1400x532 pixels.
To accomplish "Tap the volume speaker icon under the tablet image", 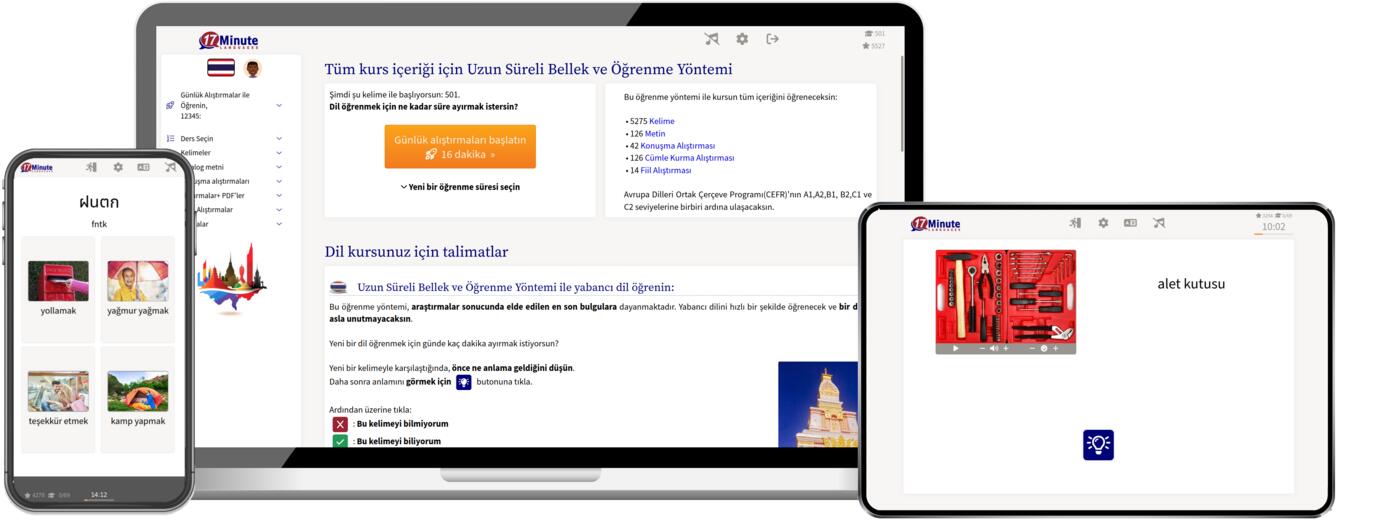I will [x=994, y=349].
